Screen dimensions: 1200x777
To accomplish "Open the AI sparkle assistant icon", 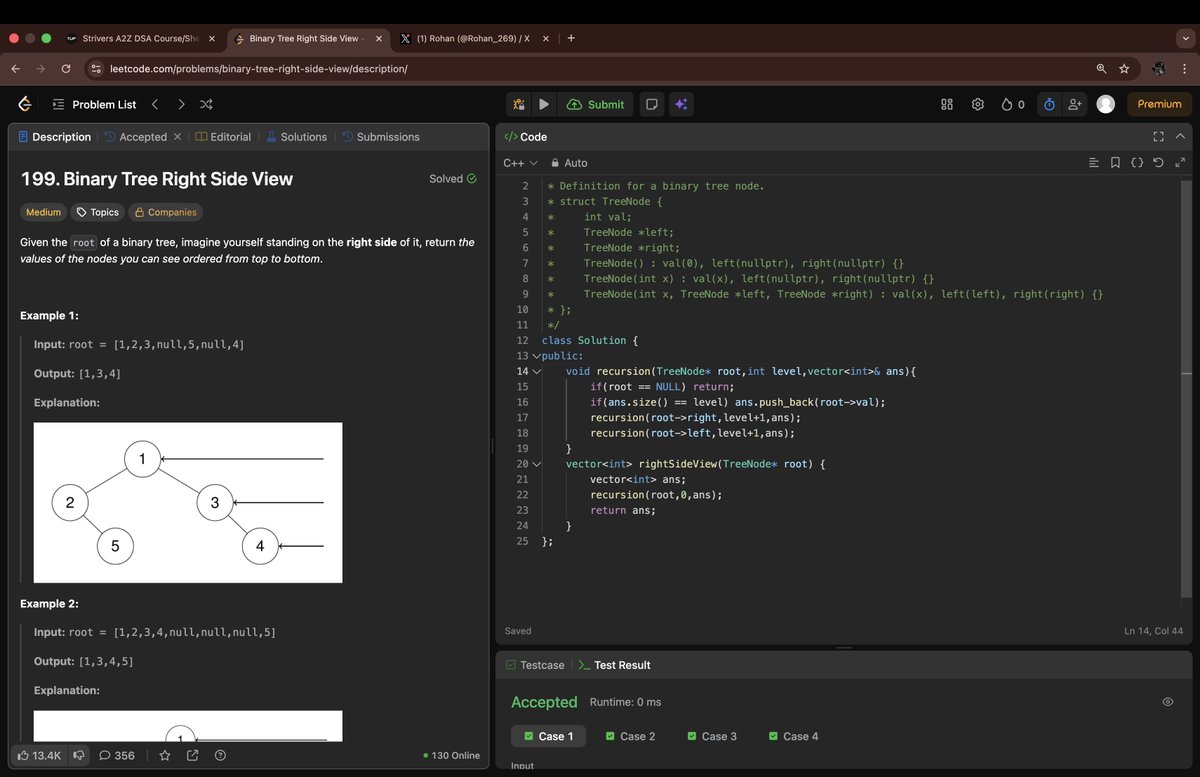I will tap(681, 104).
